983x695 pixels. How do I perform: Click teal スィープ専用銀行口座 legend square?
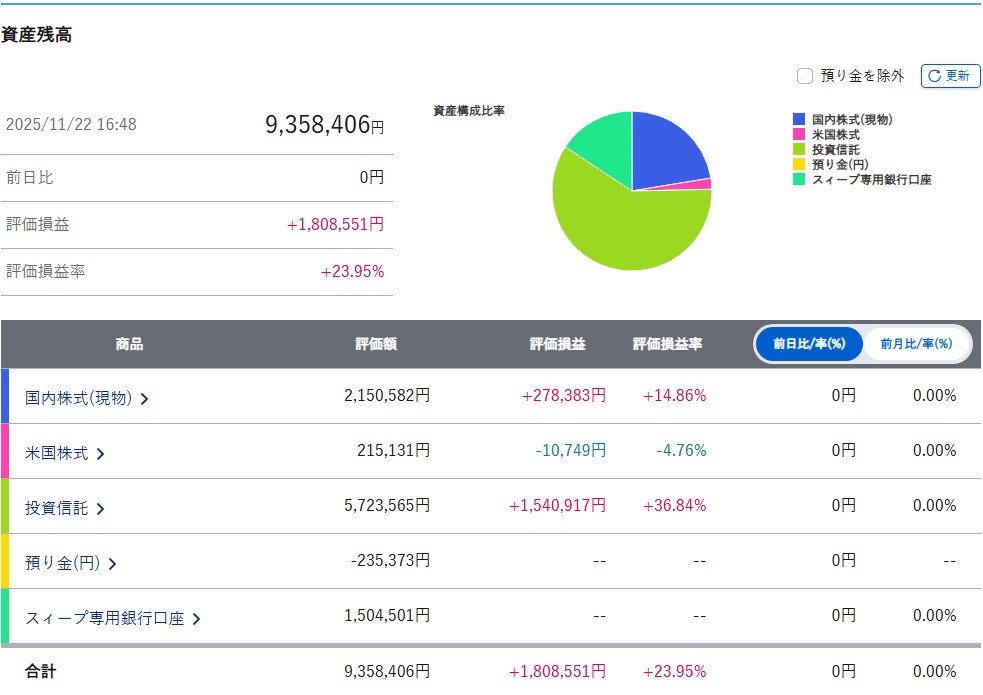point(799,180)
